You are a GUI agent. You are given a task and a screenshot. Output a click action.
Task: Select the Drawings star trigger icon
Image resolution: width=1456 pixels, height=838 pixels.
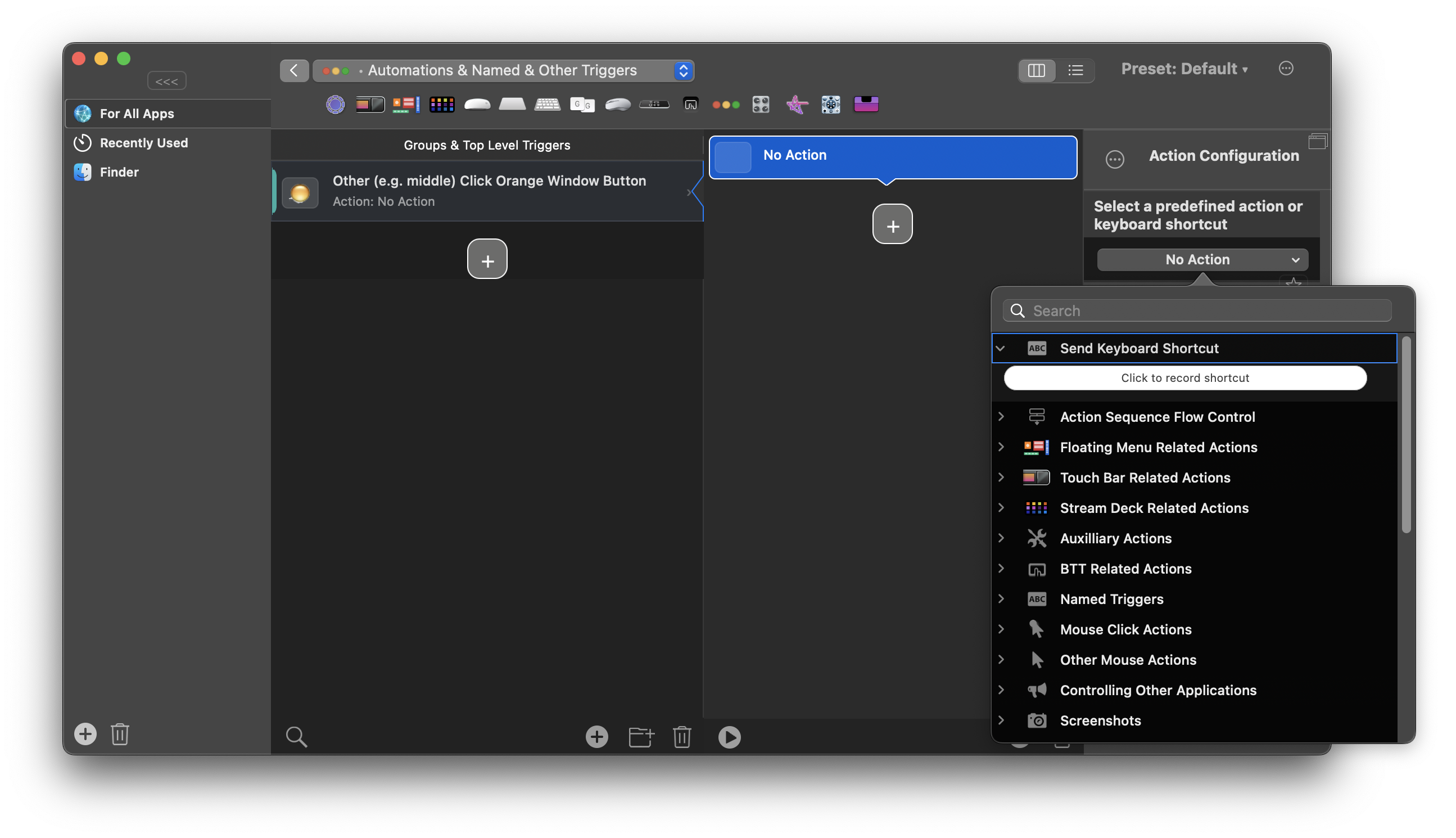[797, 104]
